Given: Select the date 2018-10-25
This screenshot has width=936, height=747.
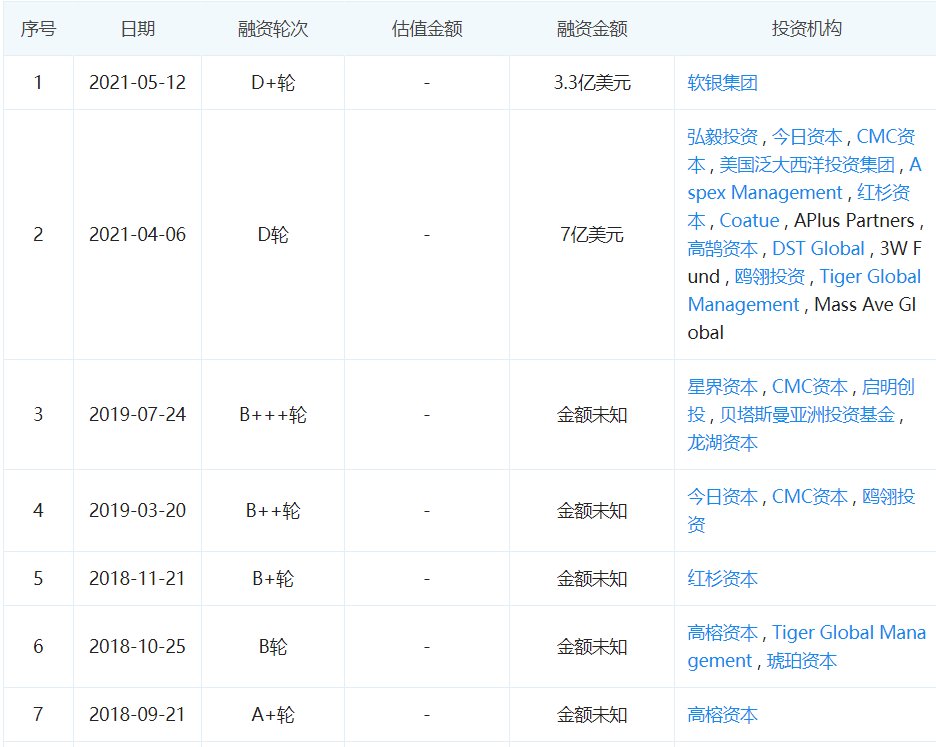Looking at the screenshot, I should [x=138, y=647].
